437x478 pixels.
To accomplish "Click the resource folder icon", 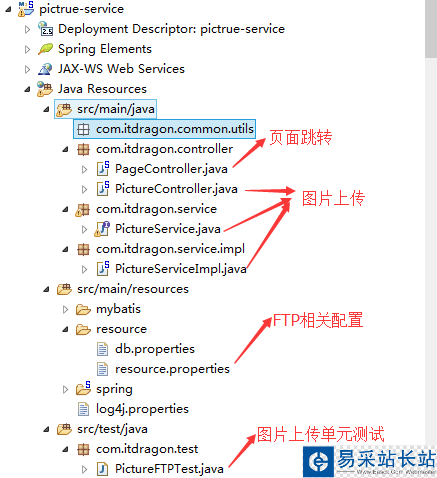I will pyautogui.click(x=83, y=329).
